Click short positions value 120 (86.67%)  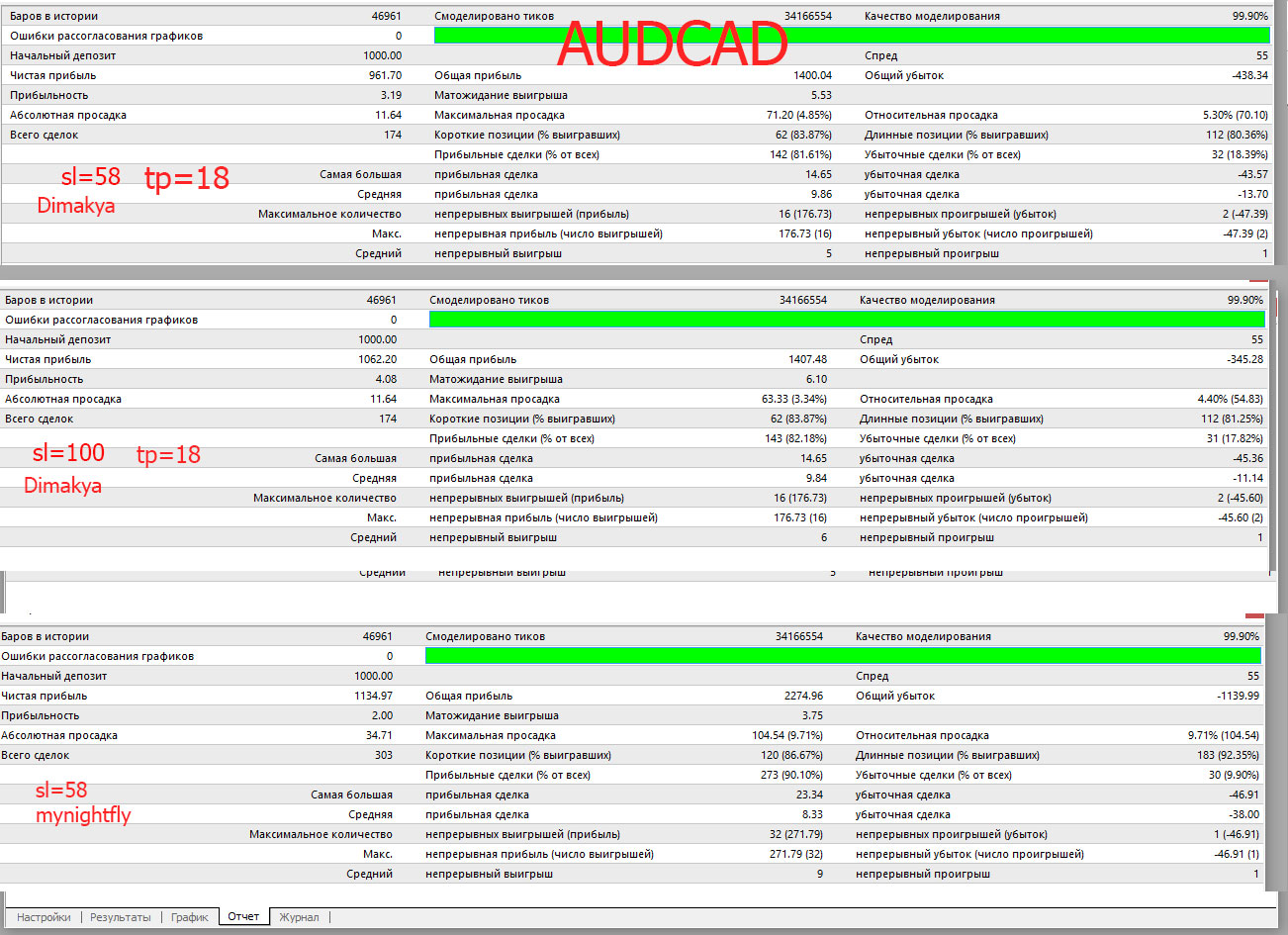point(791,755)
